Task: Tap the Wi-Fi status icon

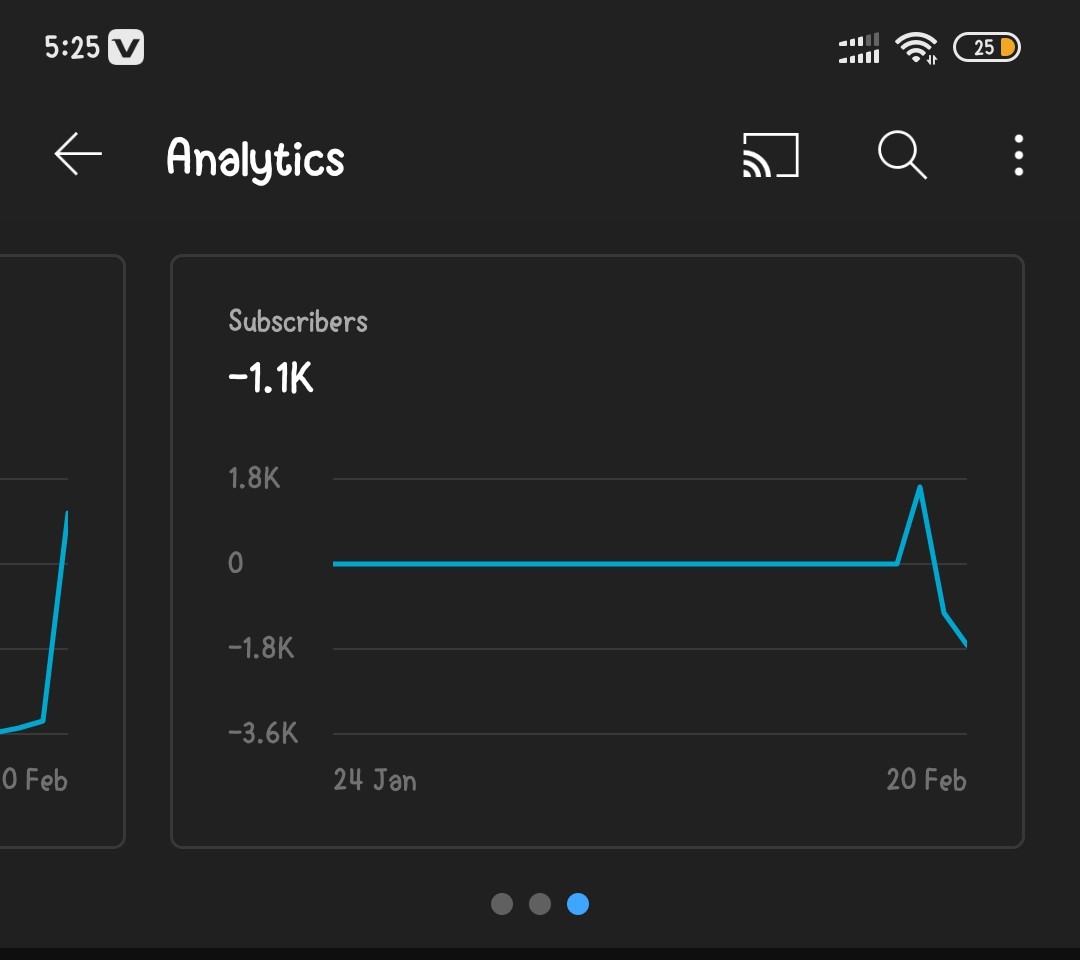Action: click(916, 48)
